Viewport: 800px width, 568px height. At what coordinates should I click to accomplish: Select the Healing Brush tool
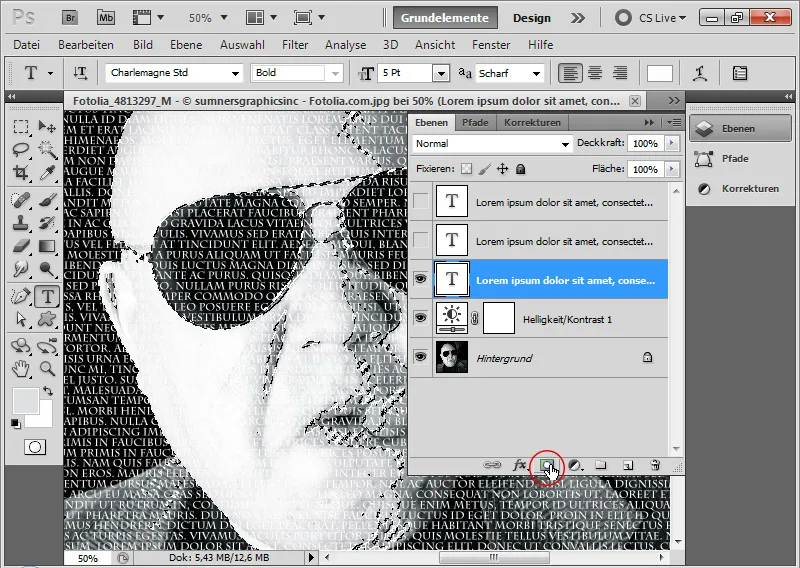click(21, 200)
